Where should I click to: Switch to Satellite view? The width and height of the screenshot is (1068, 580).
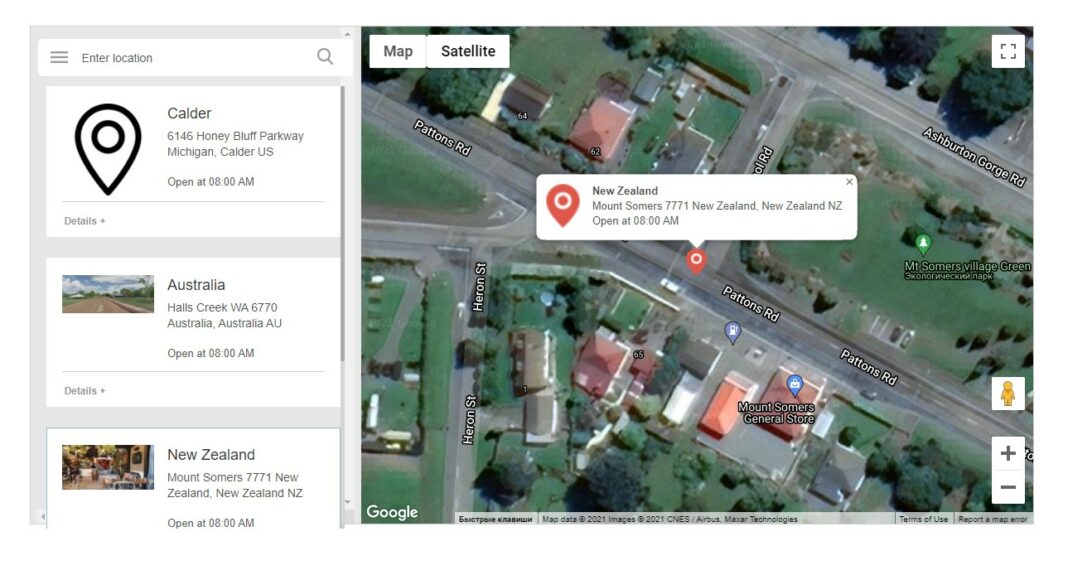468,51
